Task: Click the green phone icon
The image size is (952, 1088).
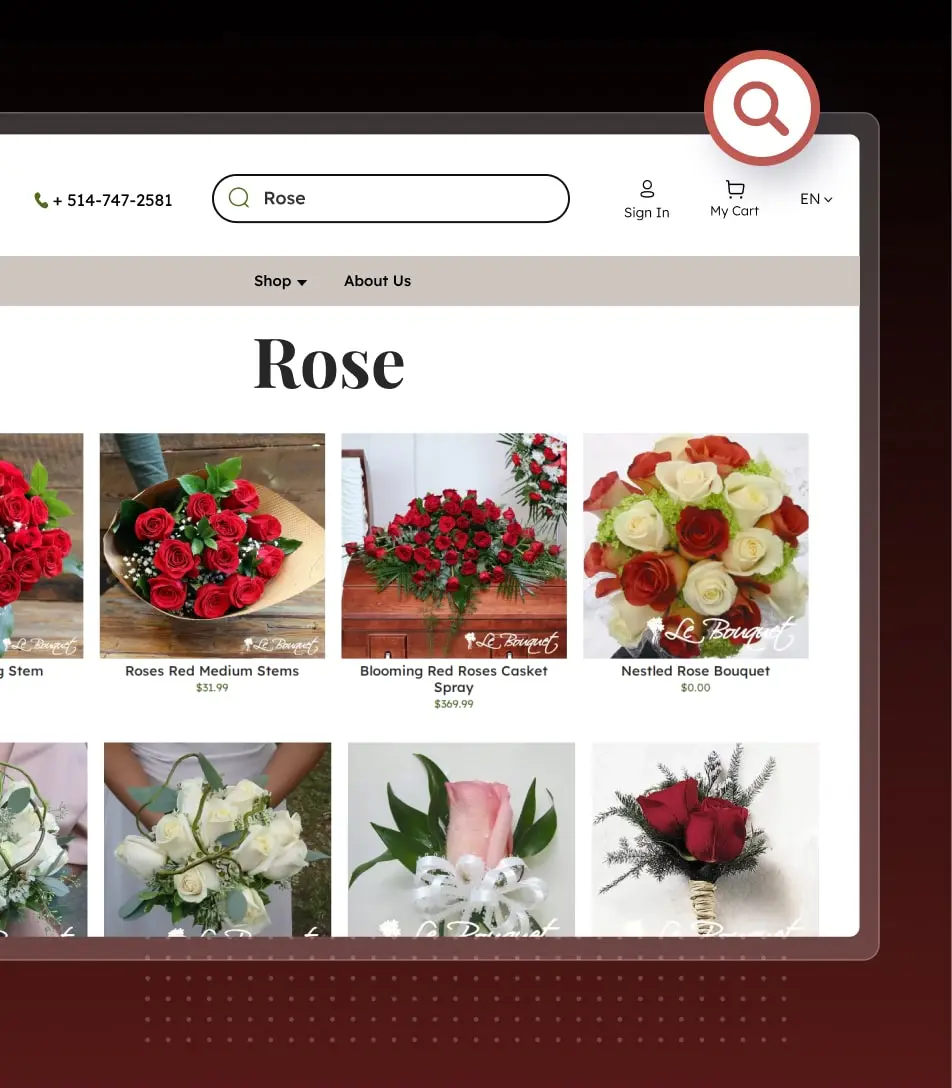Action: [x=41, y=200]
